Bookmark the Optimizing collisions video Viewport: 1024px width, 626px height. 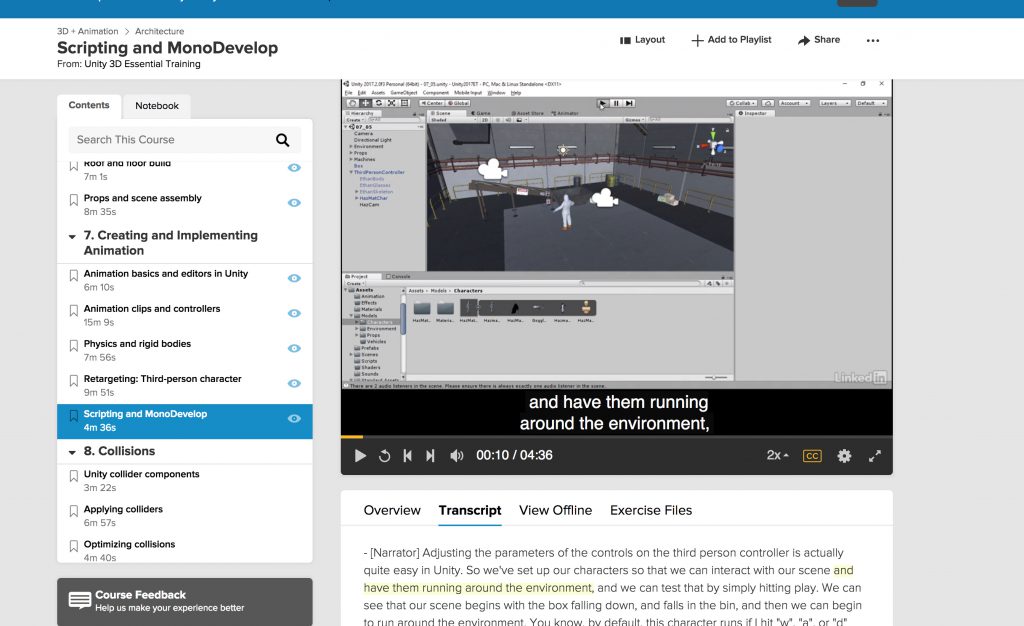pos(74,546)
